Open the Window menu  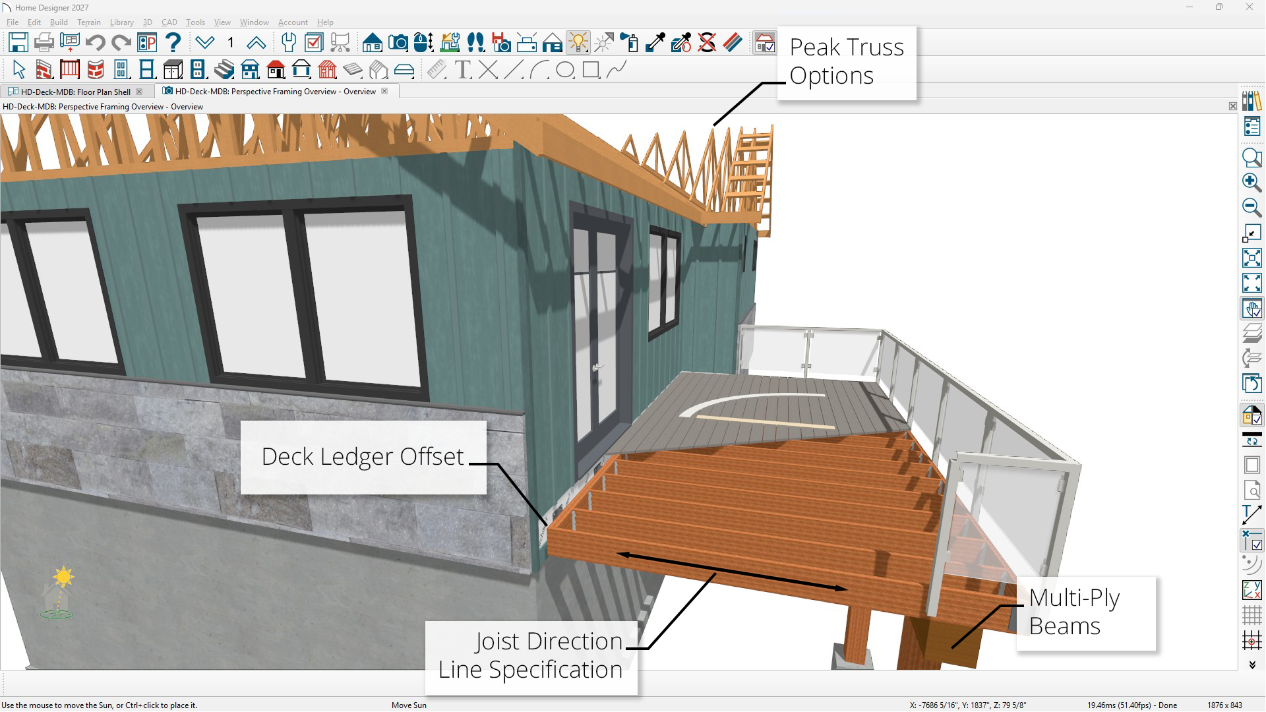coord(254,22)
